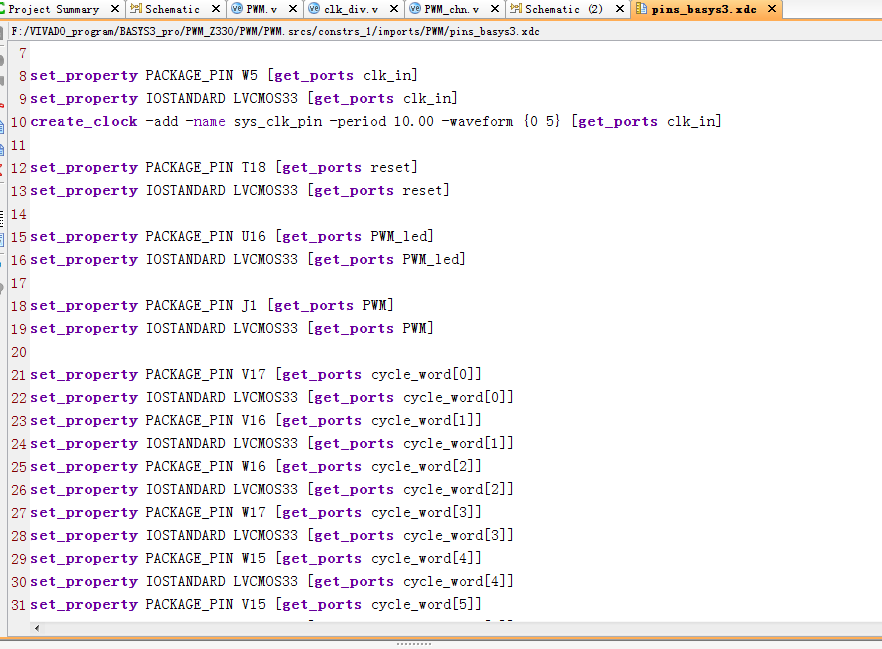Click line number 18 in the gutter
The height and width of the screenshot is (649, 882).
(x=18, y=305)
